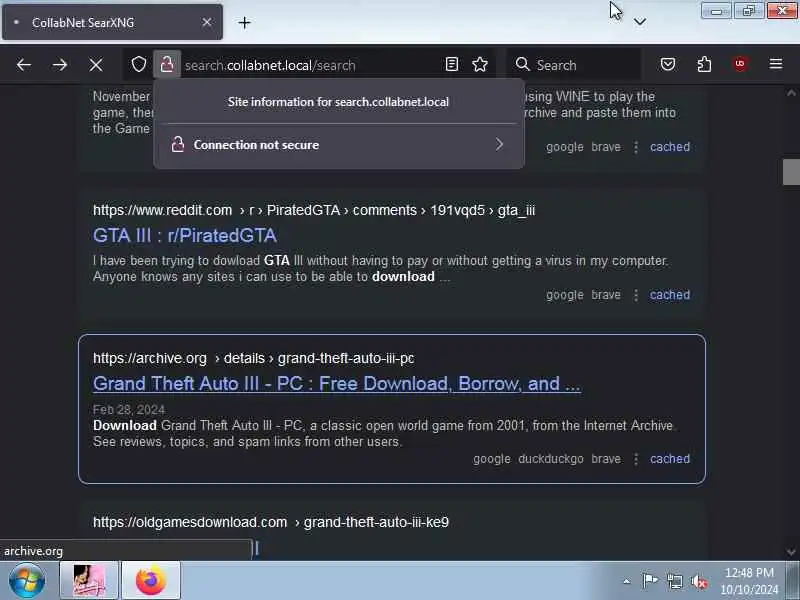Open Windows Start menu

tap(27, 581)
